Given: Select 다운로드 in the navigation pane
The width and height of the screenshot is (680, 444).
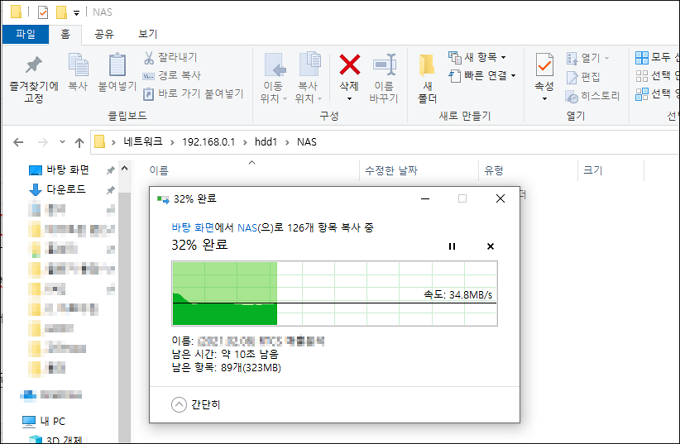Looking at the screenshot, I should [66, 189].
